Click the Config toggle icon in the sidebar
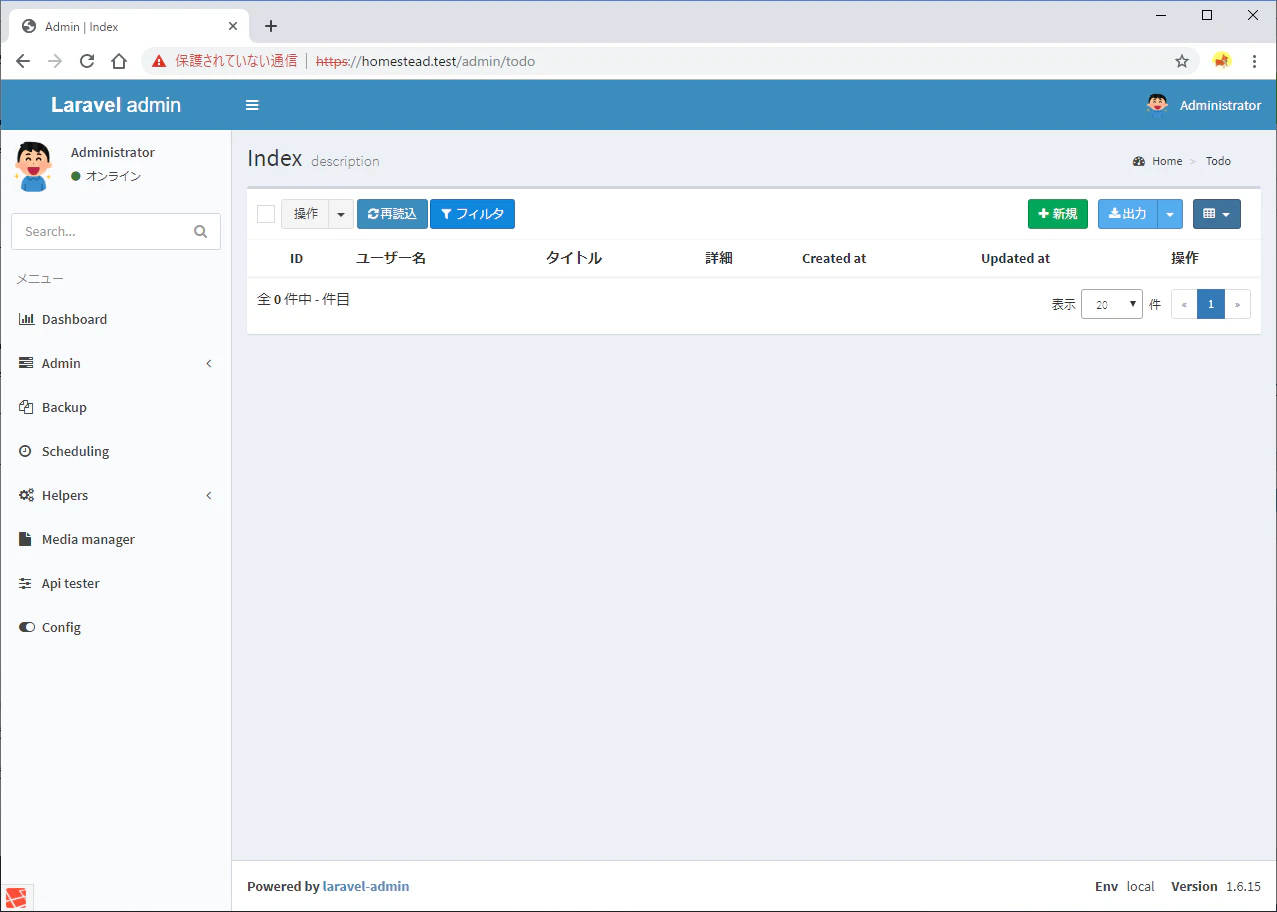This screenshot has height=912, width=1277. point(26,627)
